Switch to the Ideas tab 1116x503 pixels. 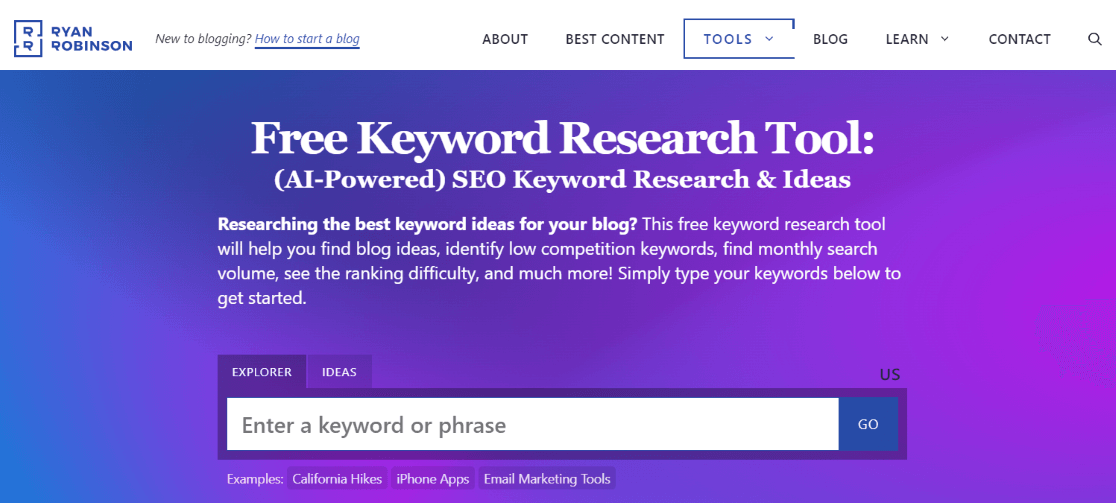pos(339,372)
